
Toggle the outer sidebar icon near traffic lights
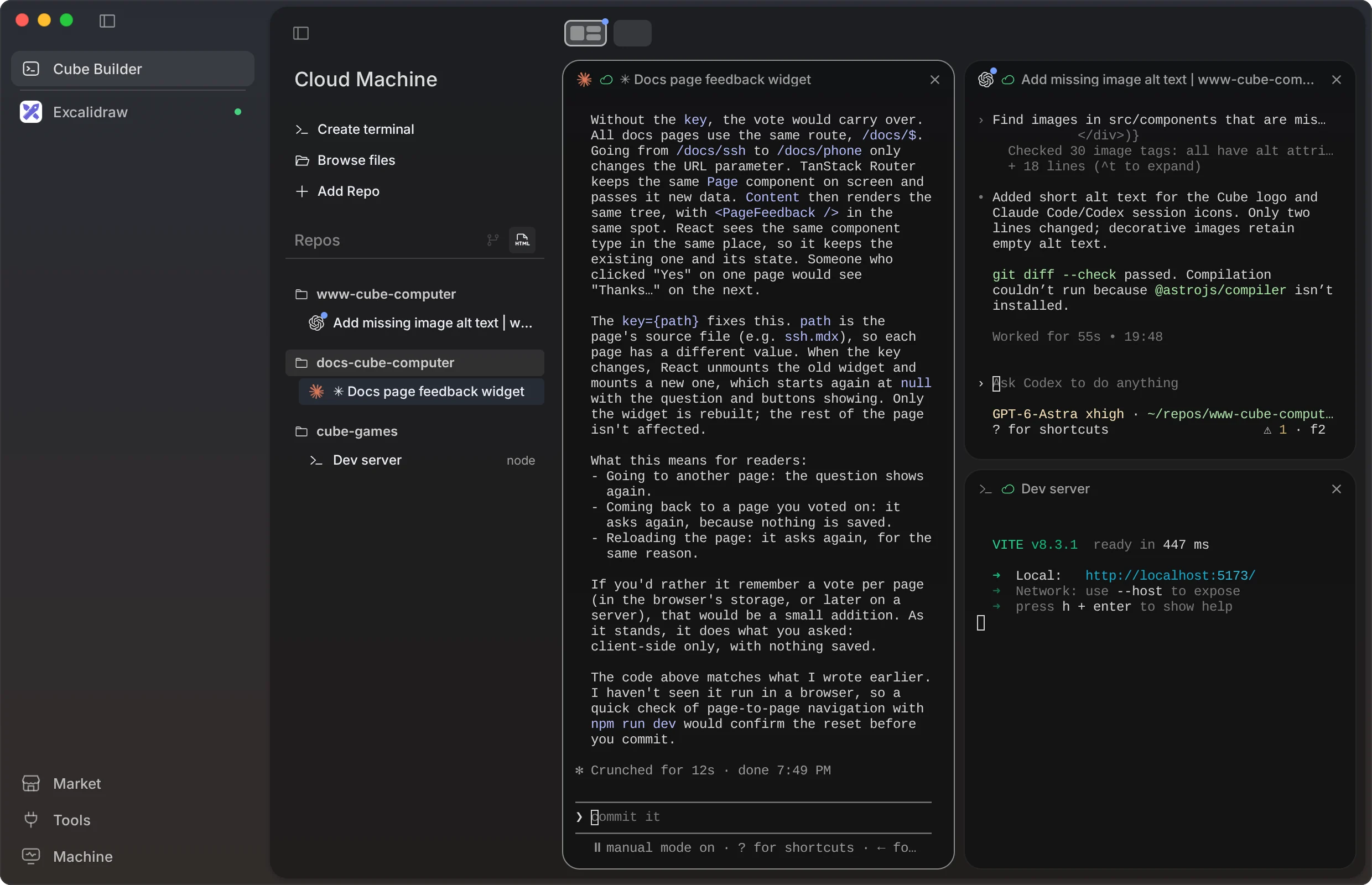coord(107,21)
